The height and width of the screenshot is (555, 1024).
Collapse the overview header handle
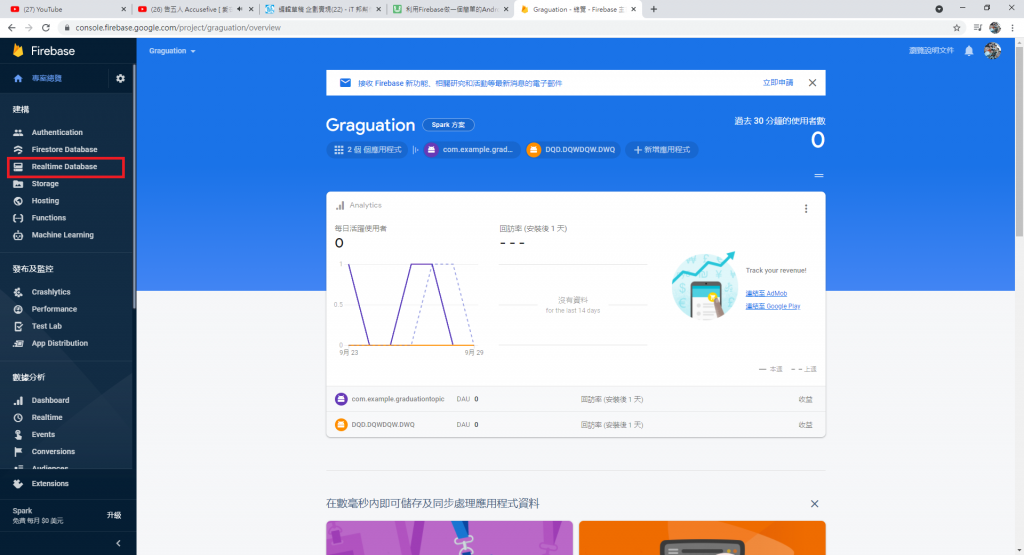818,176
